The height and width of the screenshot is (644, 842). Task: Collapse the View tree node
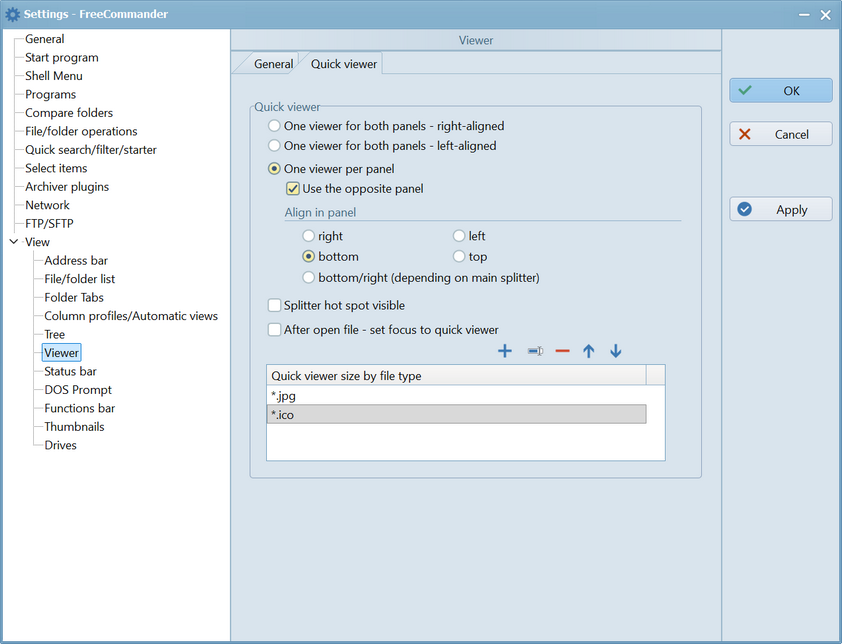pos(13,242)
